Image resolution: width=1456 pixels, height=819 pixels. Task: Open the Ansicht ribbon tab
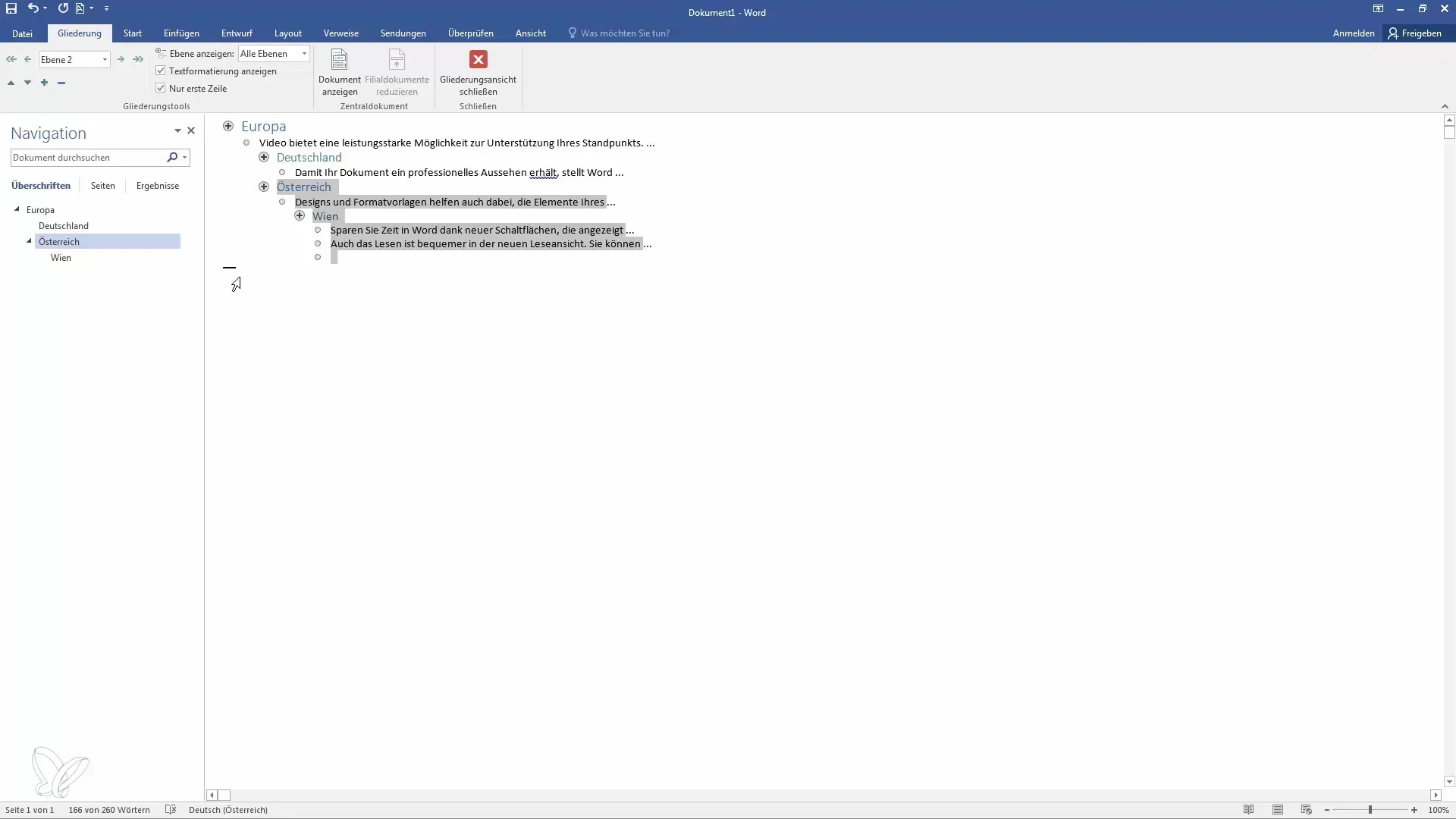click(x=530, y=33)
